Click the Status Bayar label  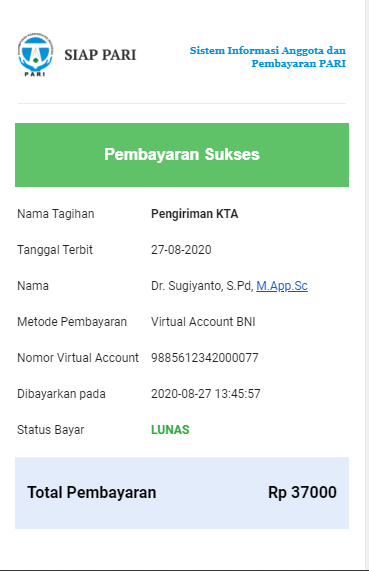click(51, 430)
